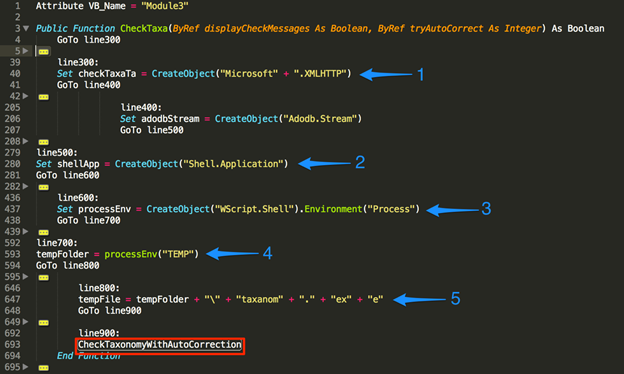Click line number 647 in the gutter
The image size is (624, 374).
click(x=12, y=299)
